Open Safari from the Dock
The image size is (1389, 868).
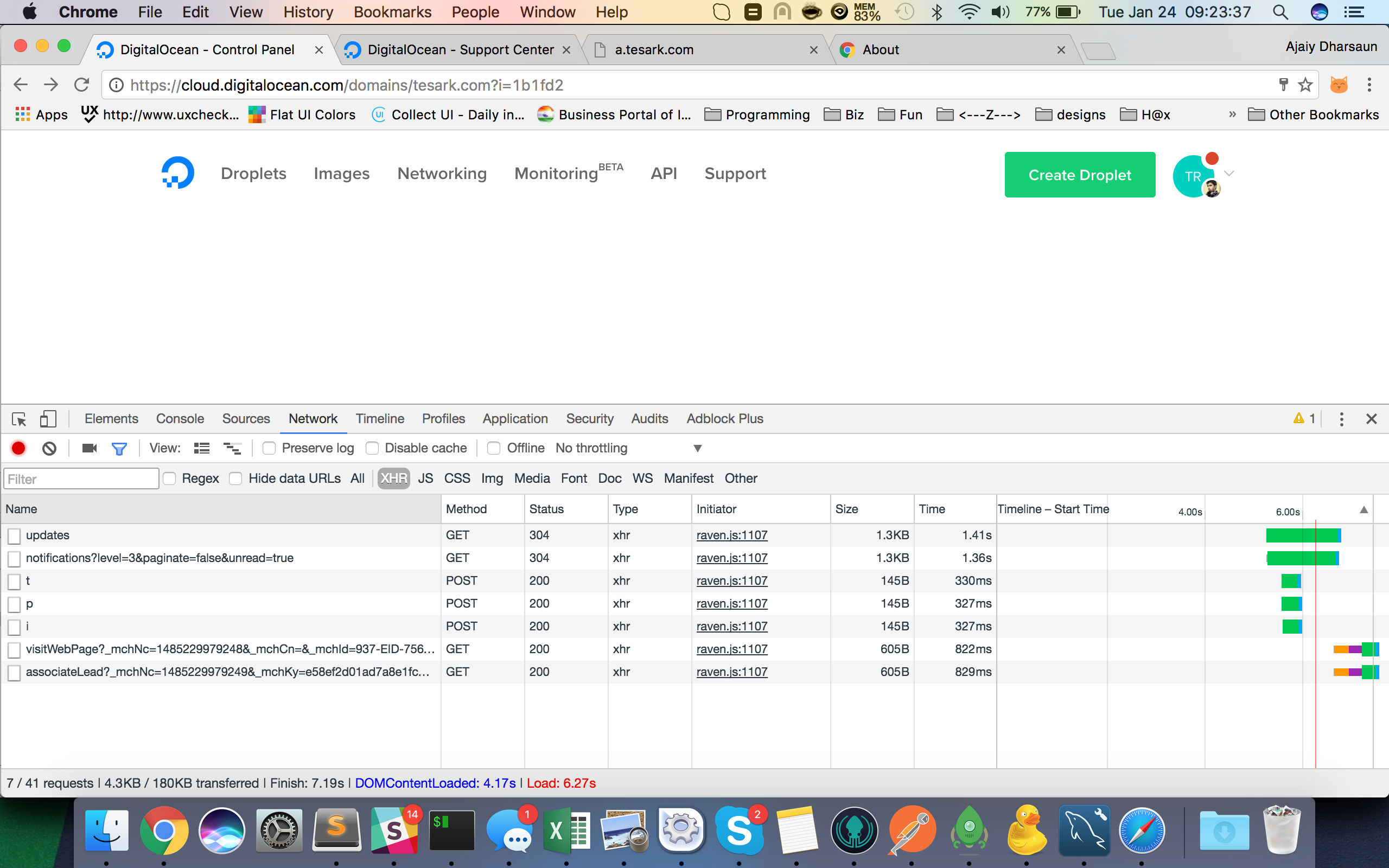click(x=1142, y=830)
